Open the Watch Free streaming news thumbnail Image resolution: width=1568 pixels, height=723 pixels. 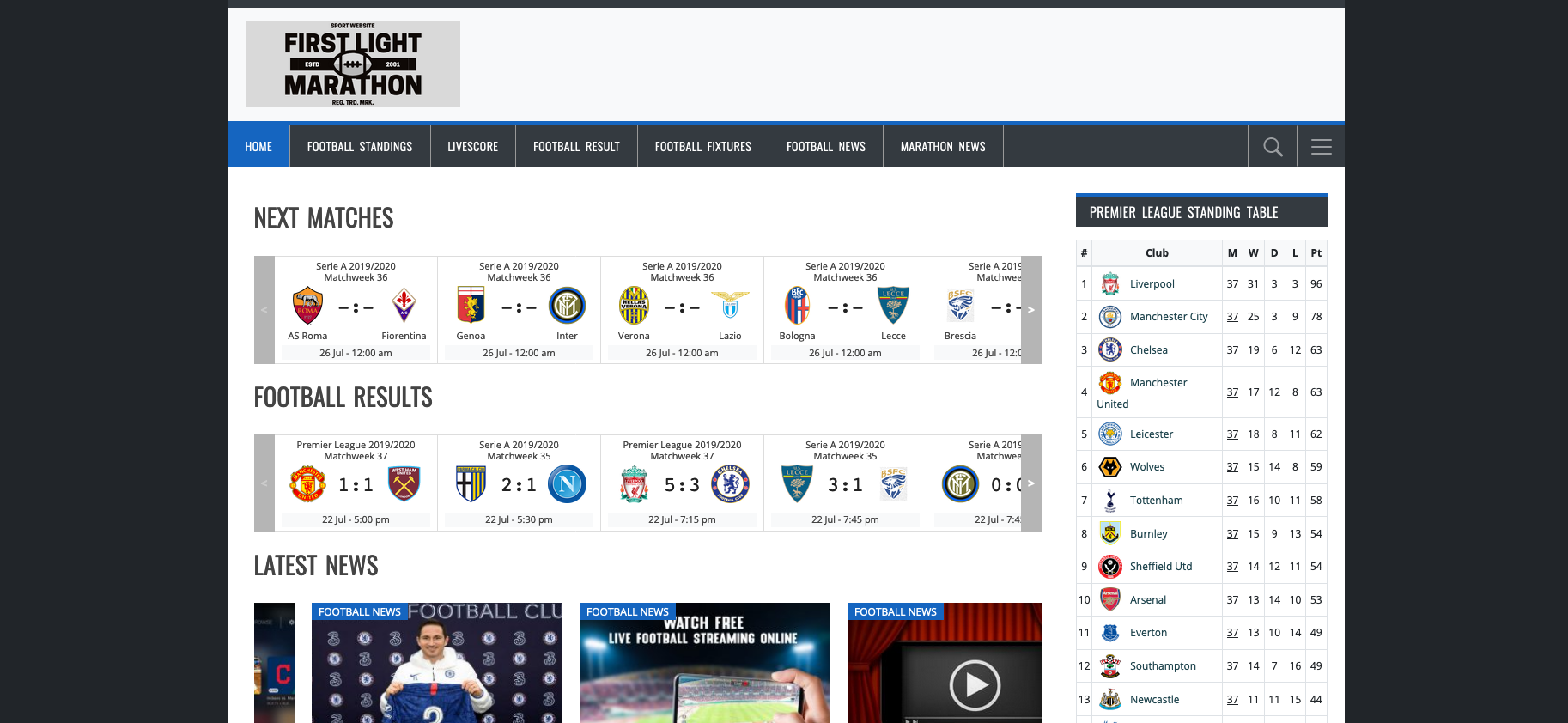pos(705,663)
